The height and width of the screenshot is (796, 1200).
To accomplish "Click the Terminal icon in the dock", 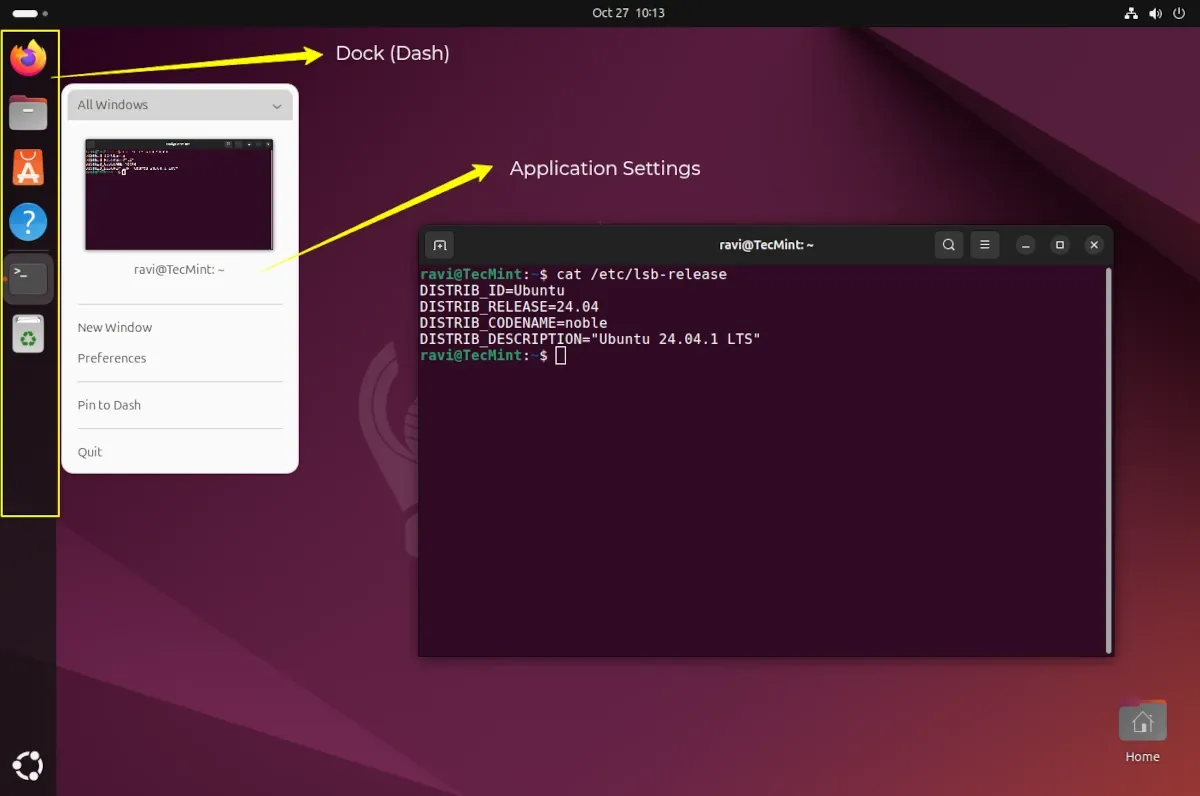I will coord(28,278).
